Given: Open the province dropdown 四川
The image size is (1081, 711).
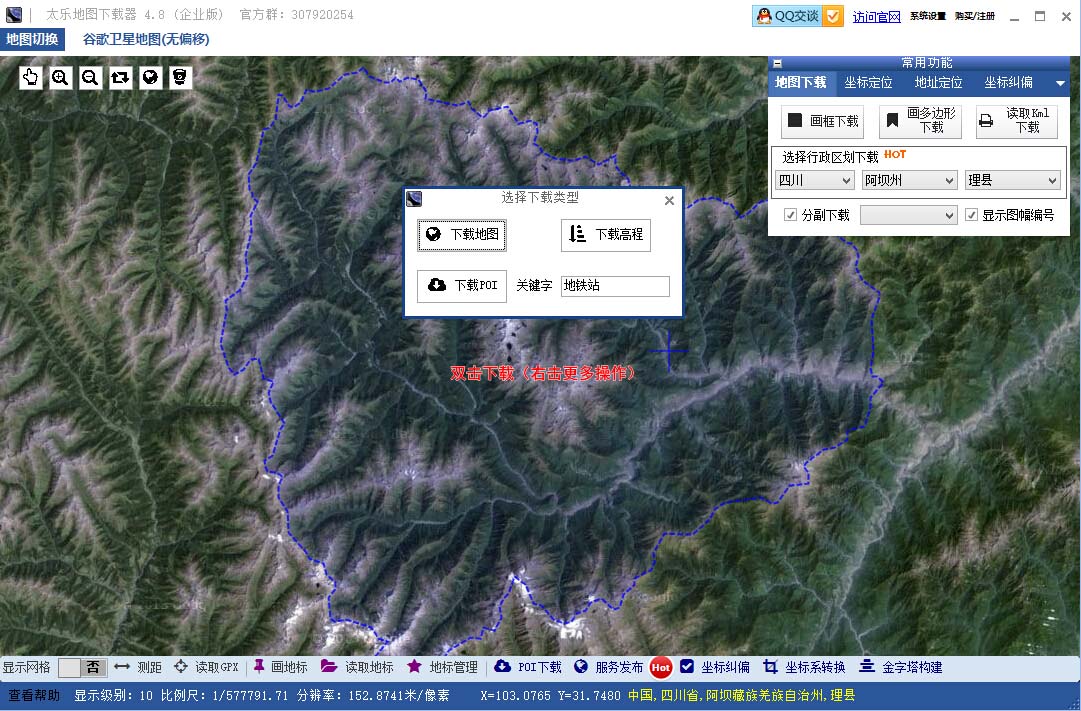Looking at the screenshot, I should click(815, 180).
